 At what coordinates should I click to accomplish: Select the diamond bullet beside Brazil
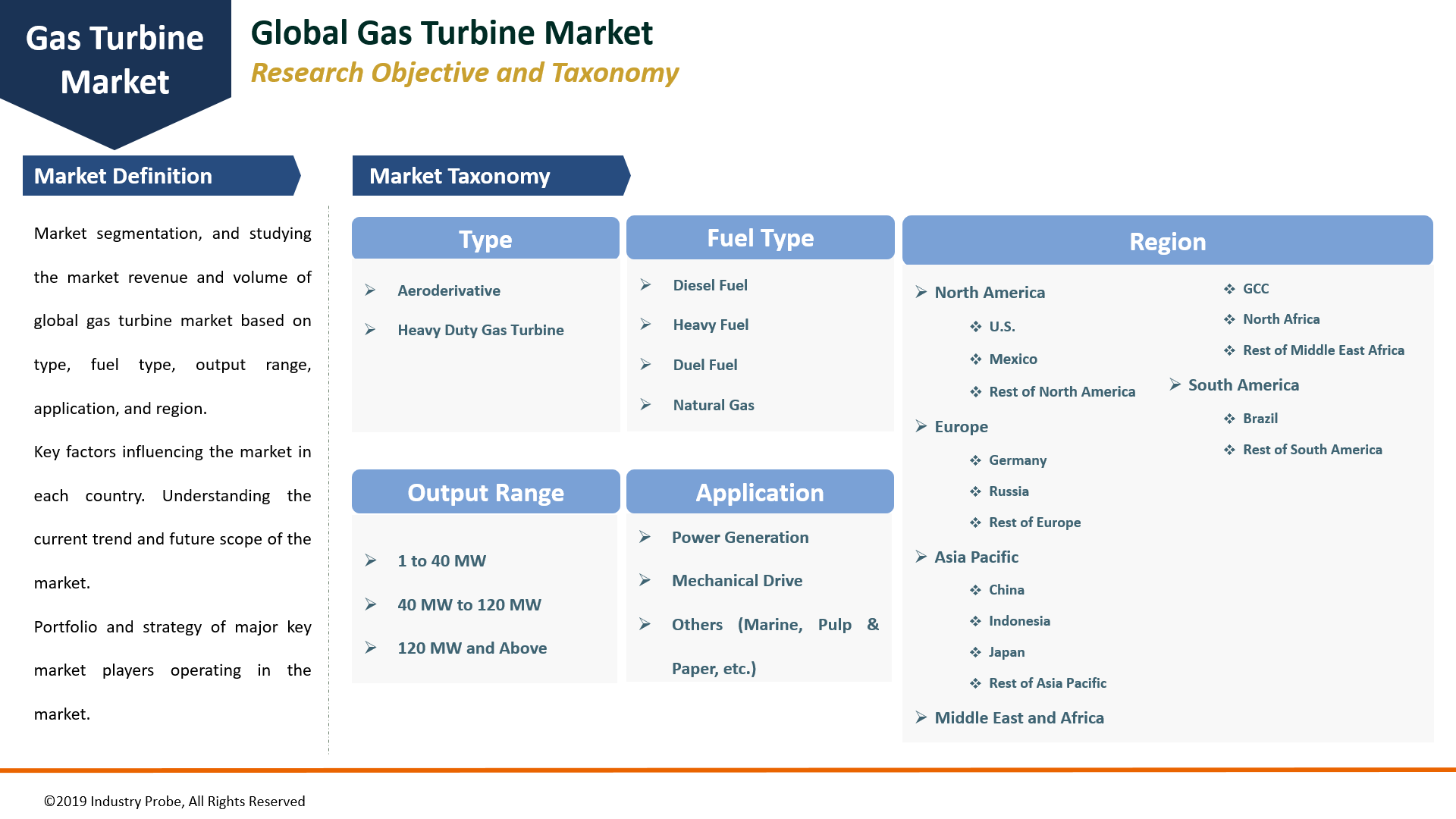point(1231,418)
